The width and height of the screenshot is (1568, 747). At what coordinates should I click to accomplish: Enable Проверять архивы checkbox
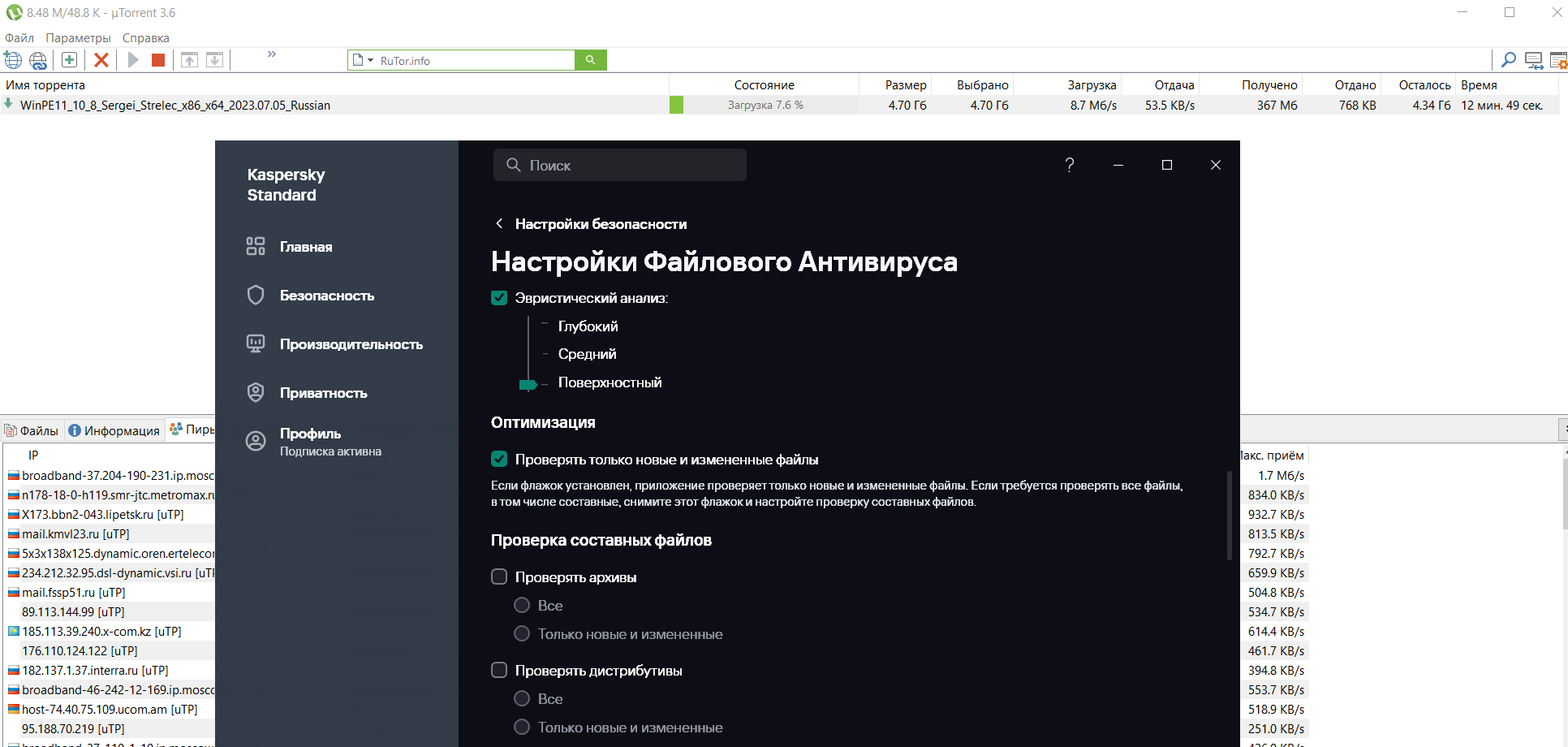click(499, 576)
